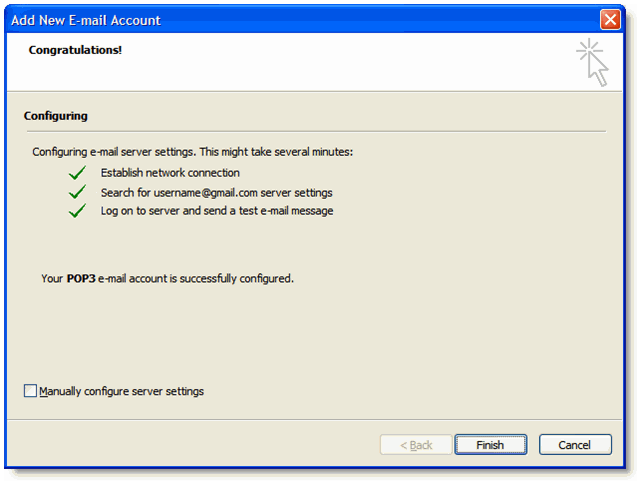Click the Establish network connection step text

[170, 173]
